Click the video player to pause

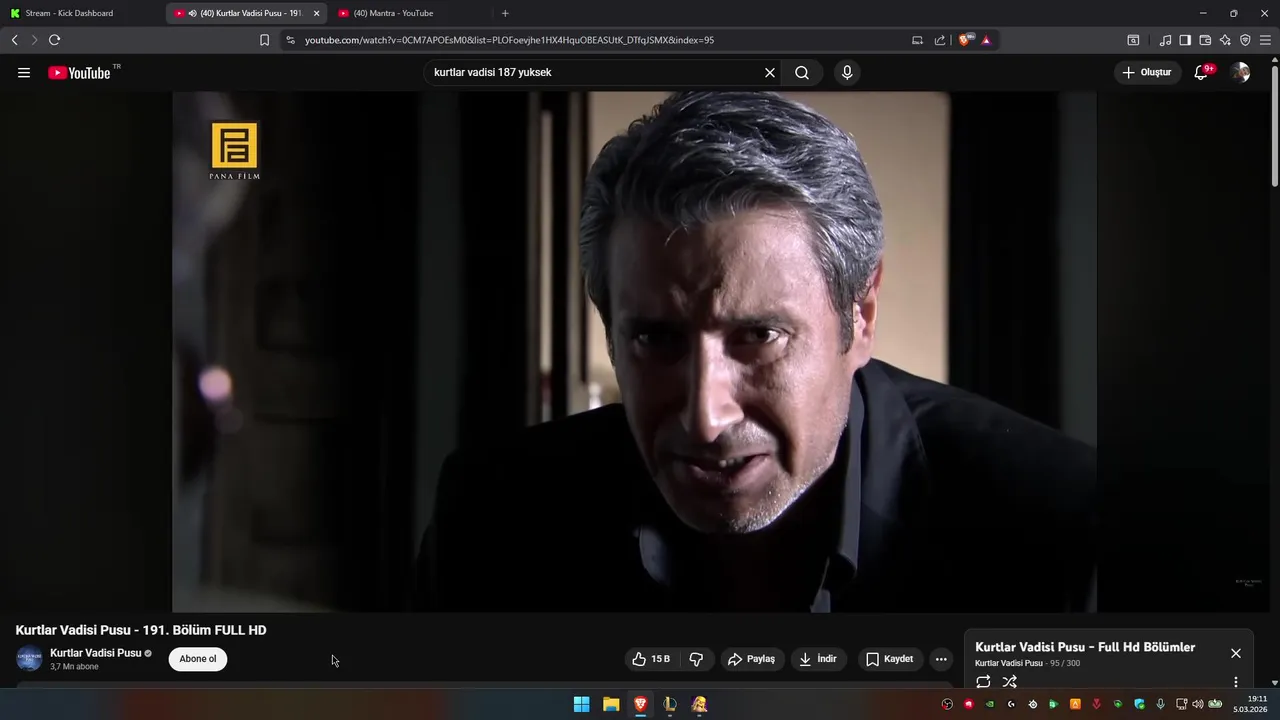click(x=634, y=352)
